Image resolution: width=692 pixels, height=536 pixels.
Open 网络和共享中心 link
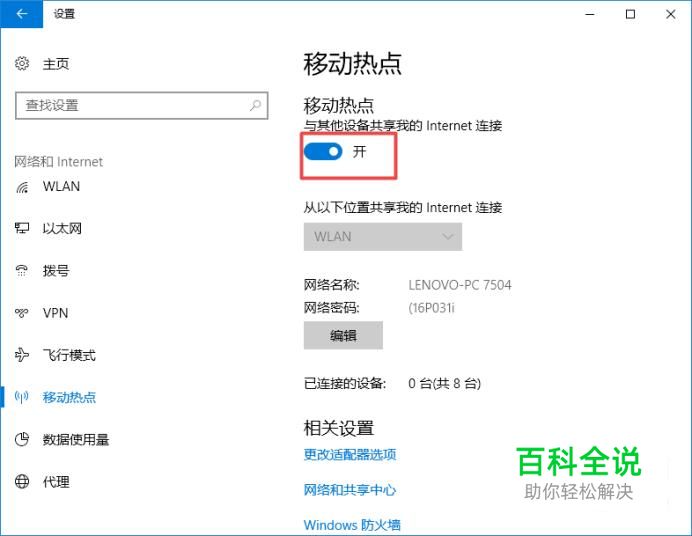click(x=350, y=490)
